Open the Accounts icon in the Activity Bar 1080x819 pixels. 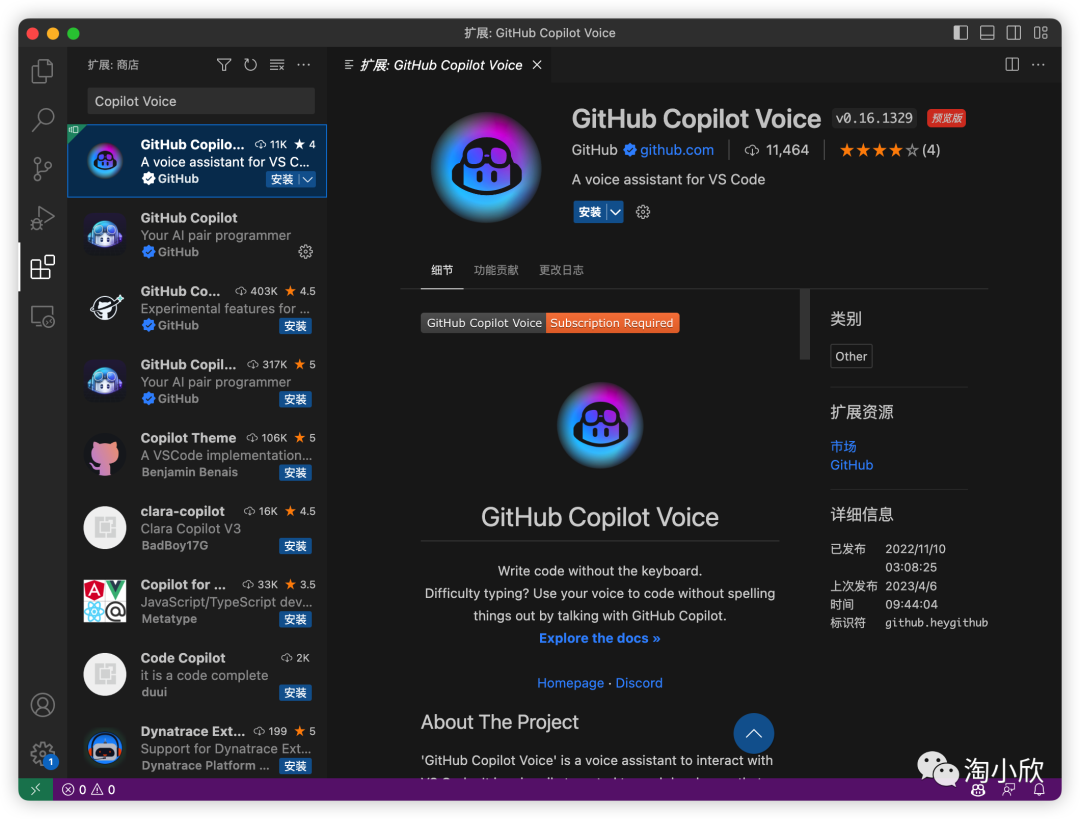42,705
